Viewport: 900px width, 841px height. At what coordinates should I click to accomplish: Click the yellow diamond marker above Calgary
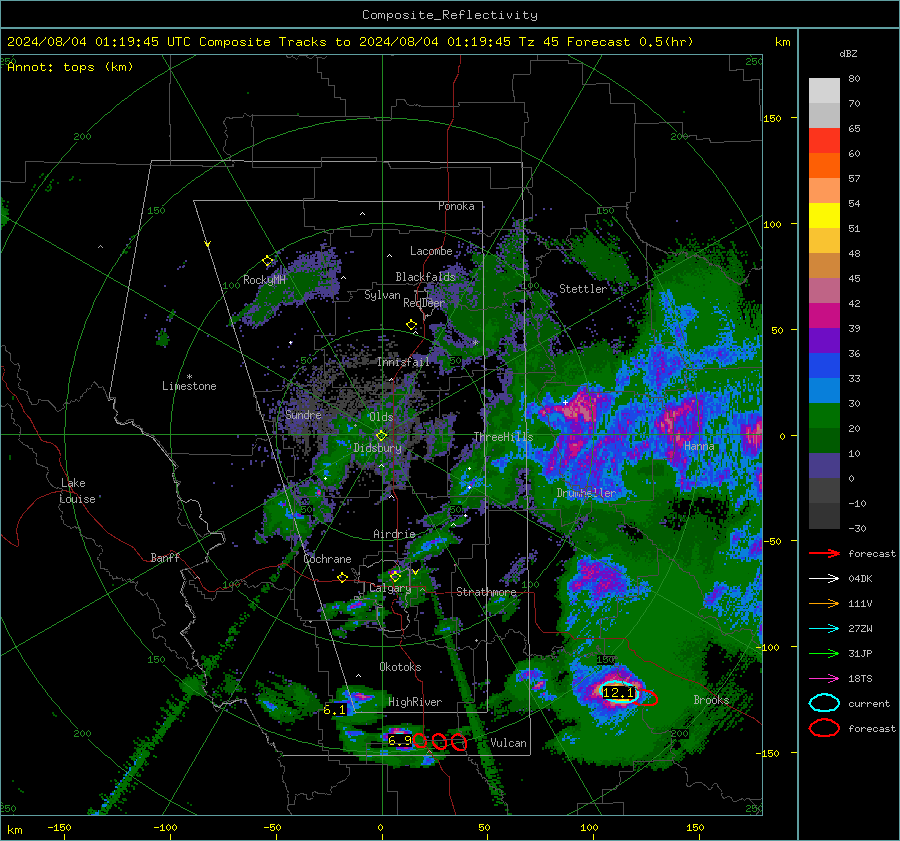point(395,576)
